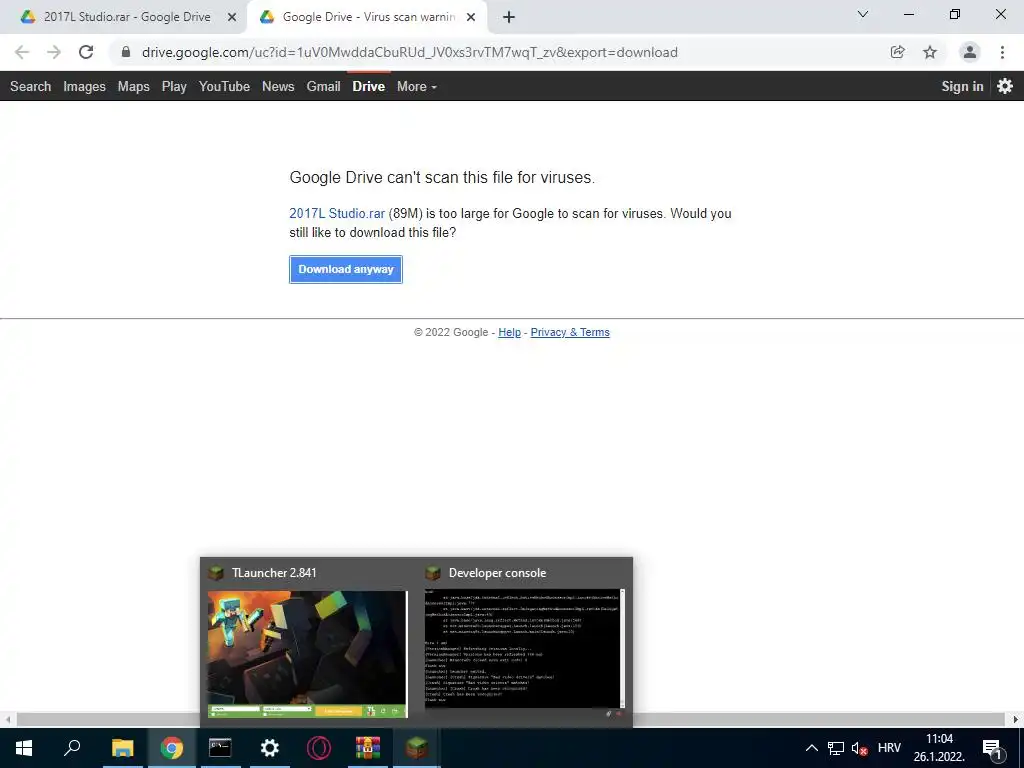Screen dimensions: 1024x768
Task: Open the network status tray icon
Action: click(836, 748)
